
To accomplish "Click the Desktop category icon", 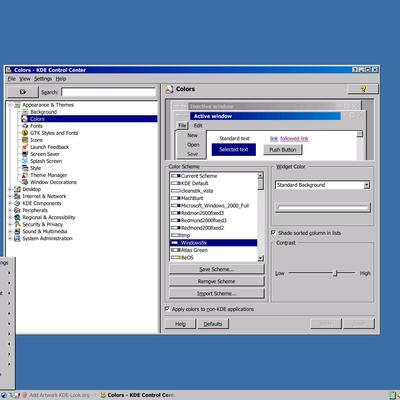I will tap(17, 189).
